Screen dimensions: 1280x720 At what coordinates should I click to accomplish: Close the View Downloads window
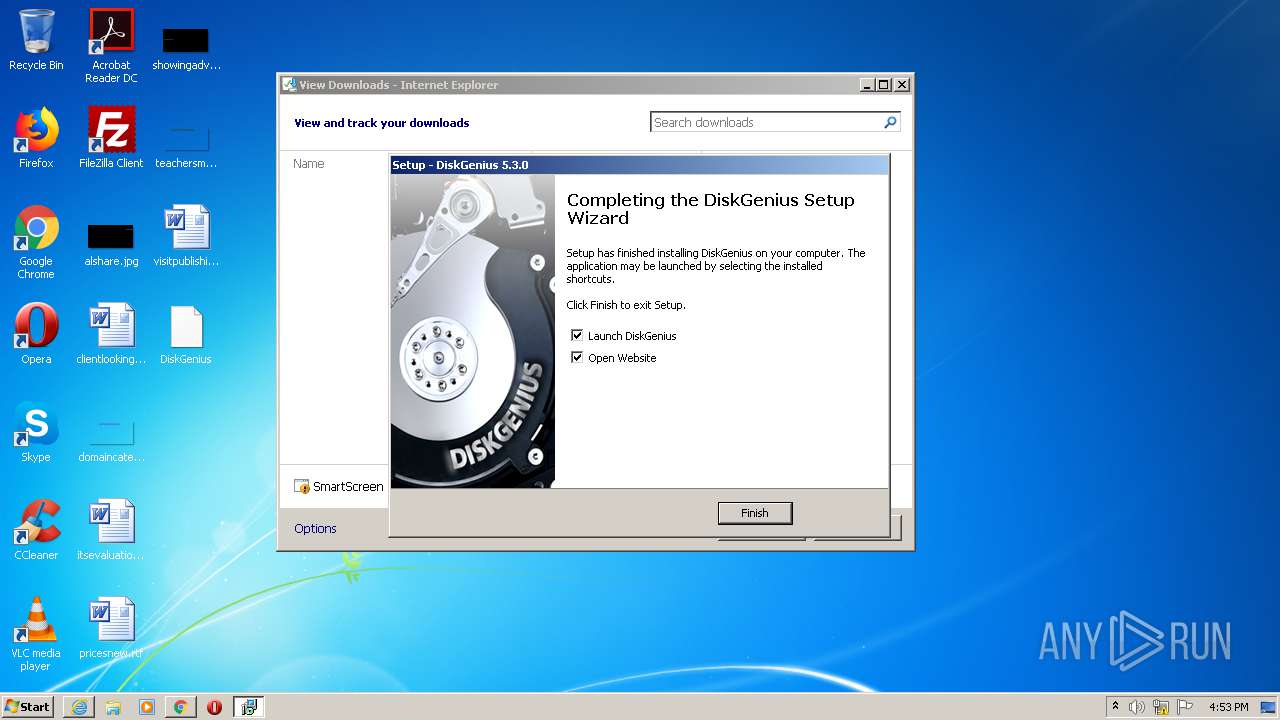[902, 85]
